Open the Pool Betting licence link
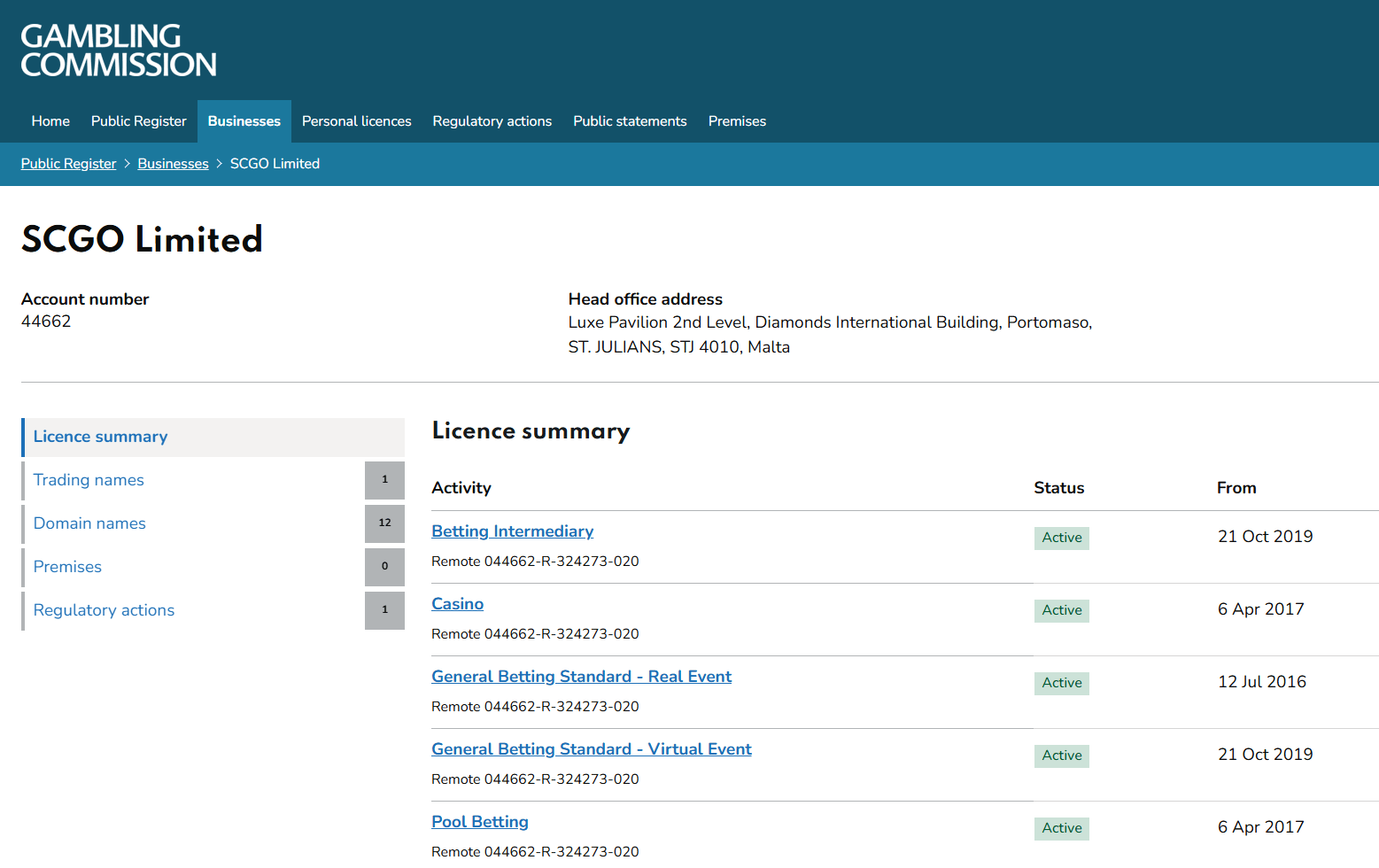Screen dimensions: 1379x868 click(x=480, y=822)
